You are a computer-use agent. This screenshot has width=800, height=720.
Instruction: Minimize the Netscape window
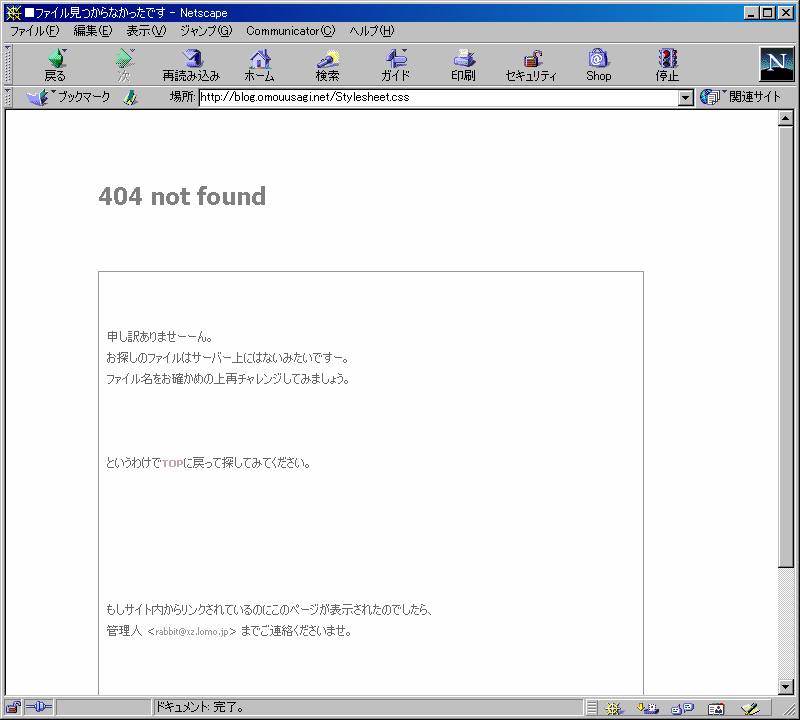point(751,13)
